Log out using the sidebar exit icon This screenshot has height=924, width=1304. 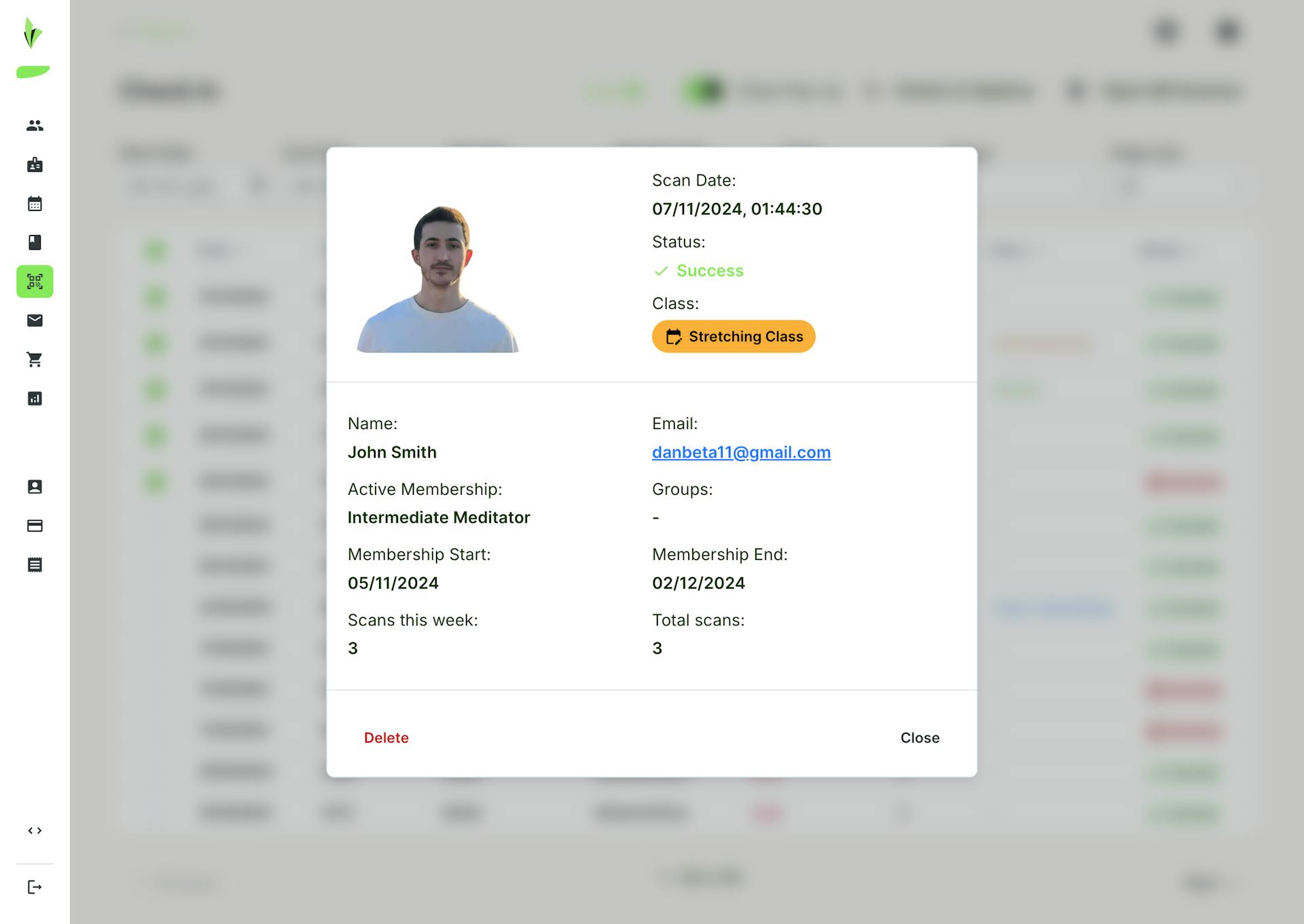click(35, 886)
